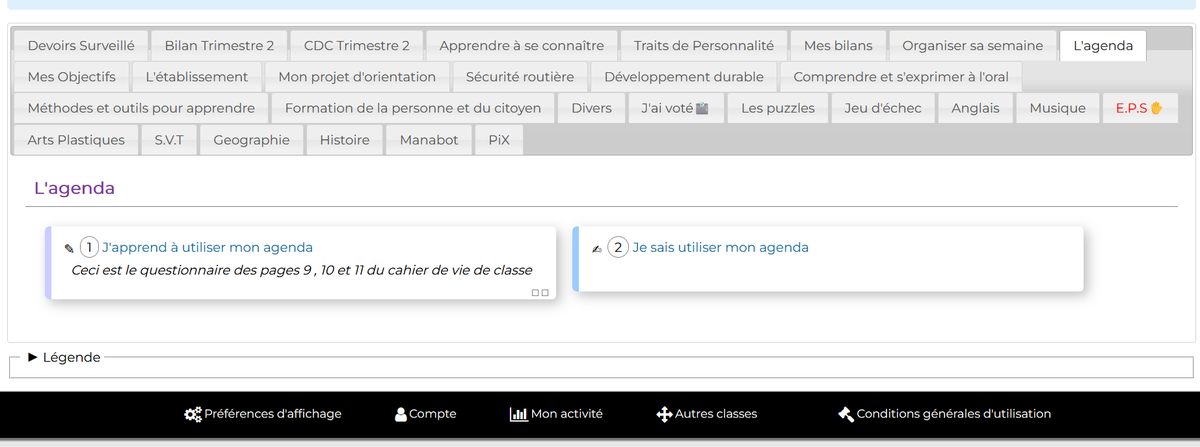Switch to the L'établissement tab
Image resolution: width=1200 pixels, height=447 pixels.
pos(197,76)
